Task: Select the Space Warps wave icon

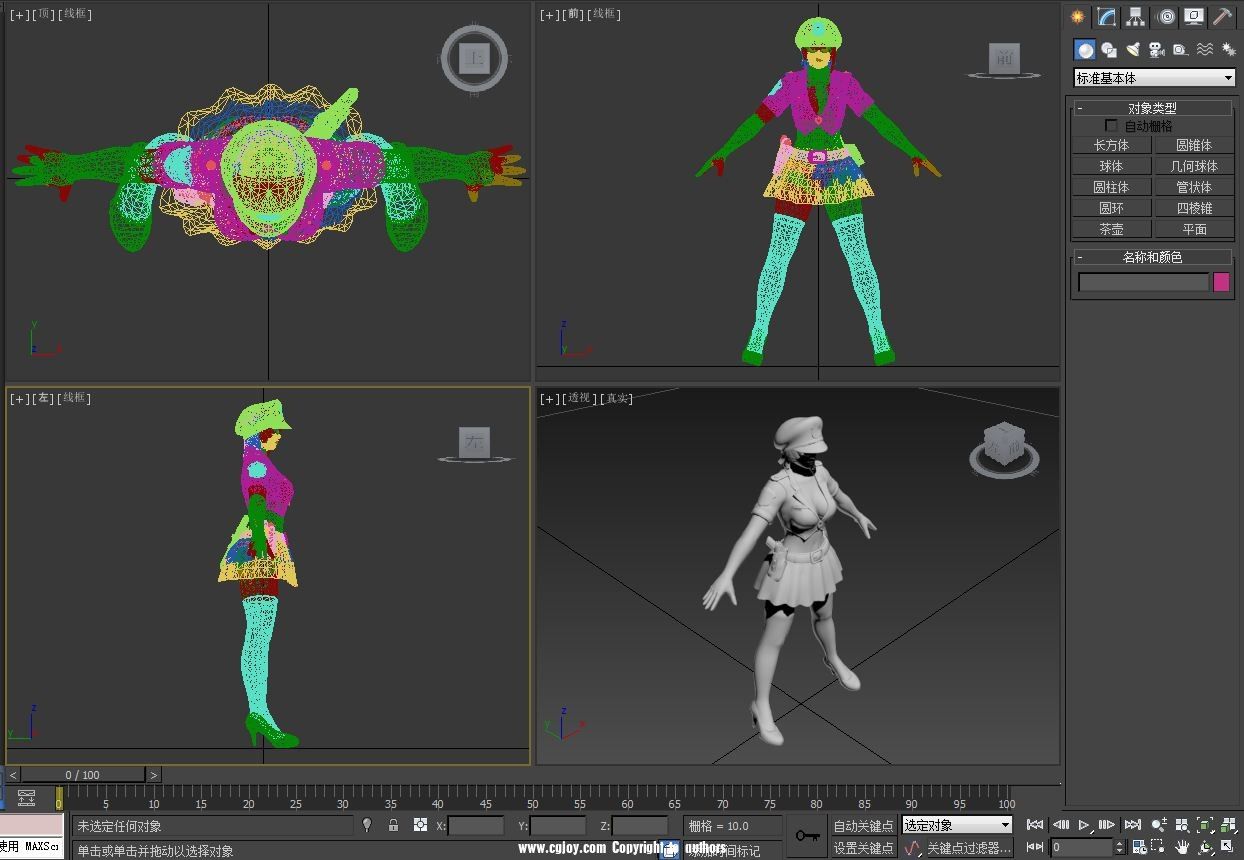Action: click(x=1204, y=49)
